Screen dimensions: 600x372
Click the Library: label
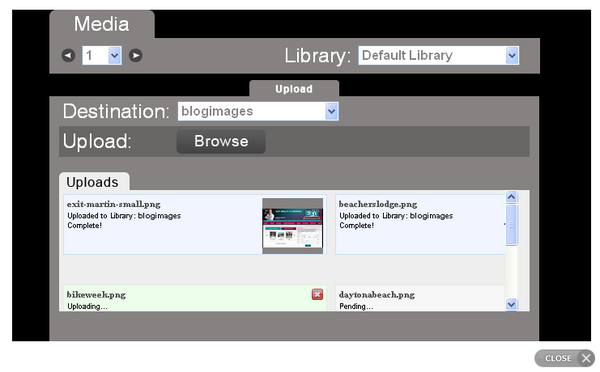(318, 56)
